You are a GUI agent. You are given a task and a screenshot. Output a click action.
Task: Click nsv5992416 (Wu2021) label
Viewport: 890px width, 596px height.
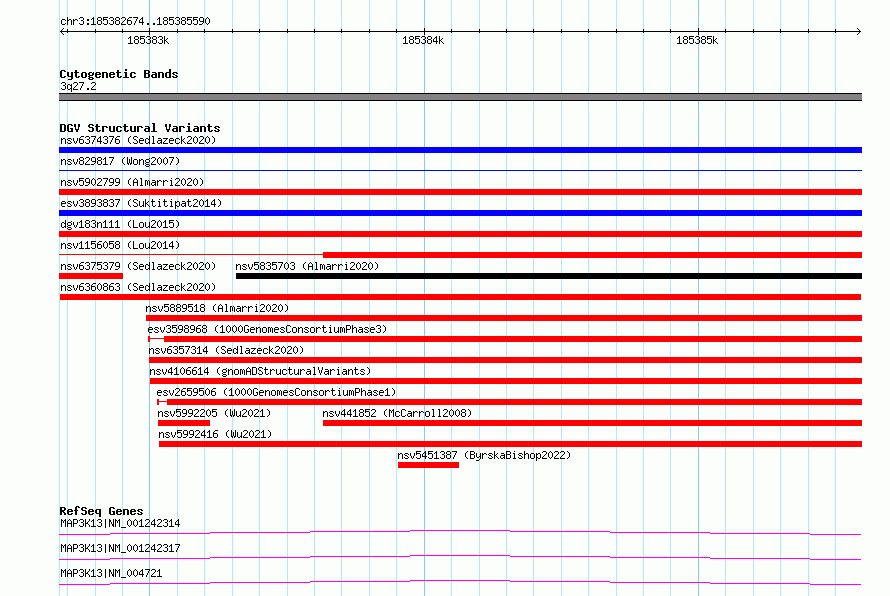tap(215, 434)
